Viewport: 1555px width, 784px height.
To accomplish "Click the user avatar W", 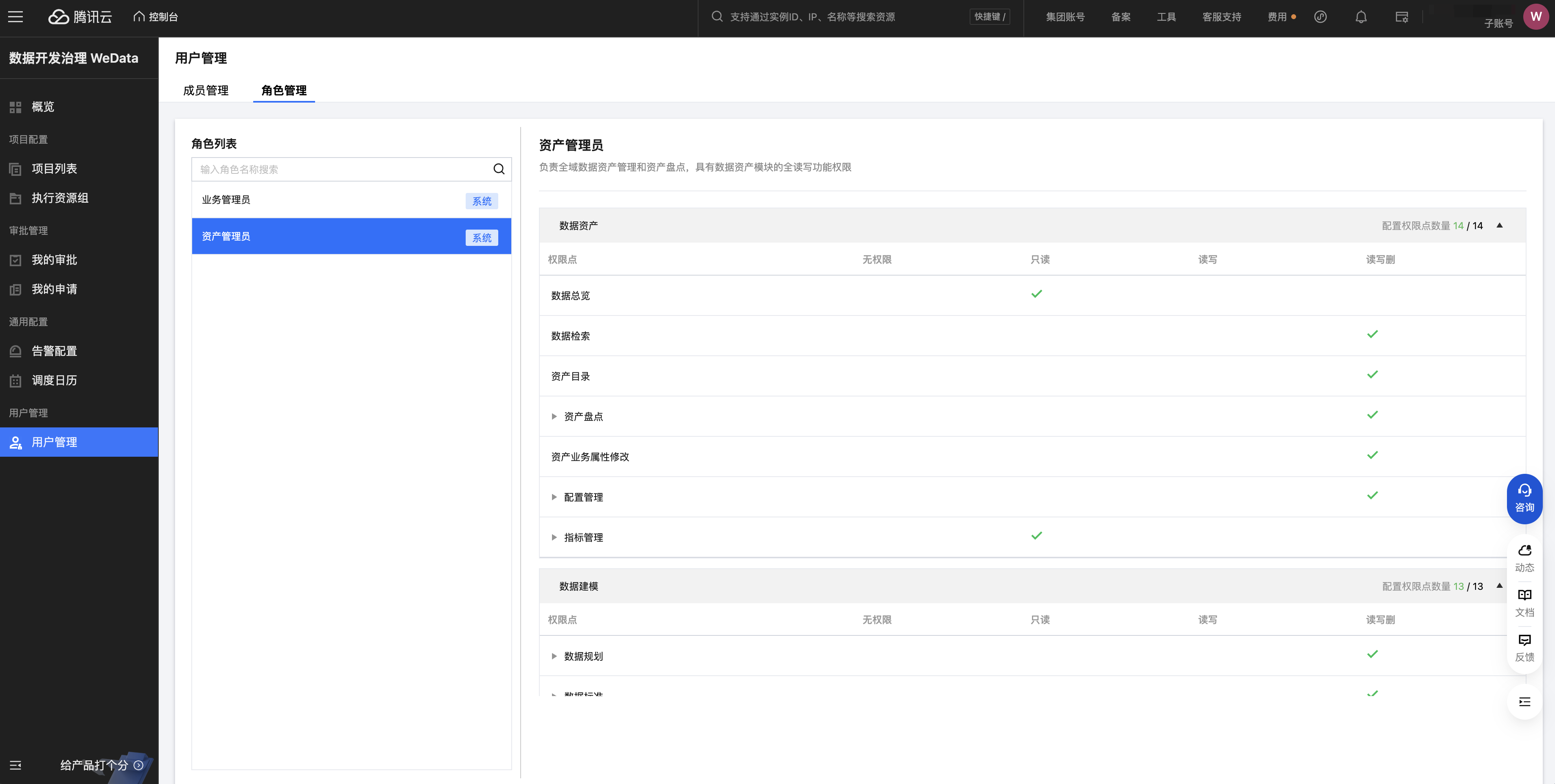I will [1536, 17].
